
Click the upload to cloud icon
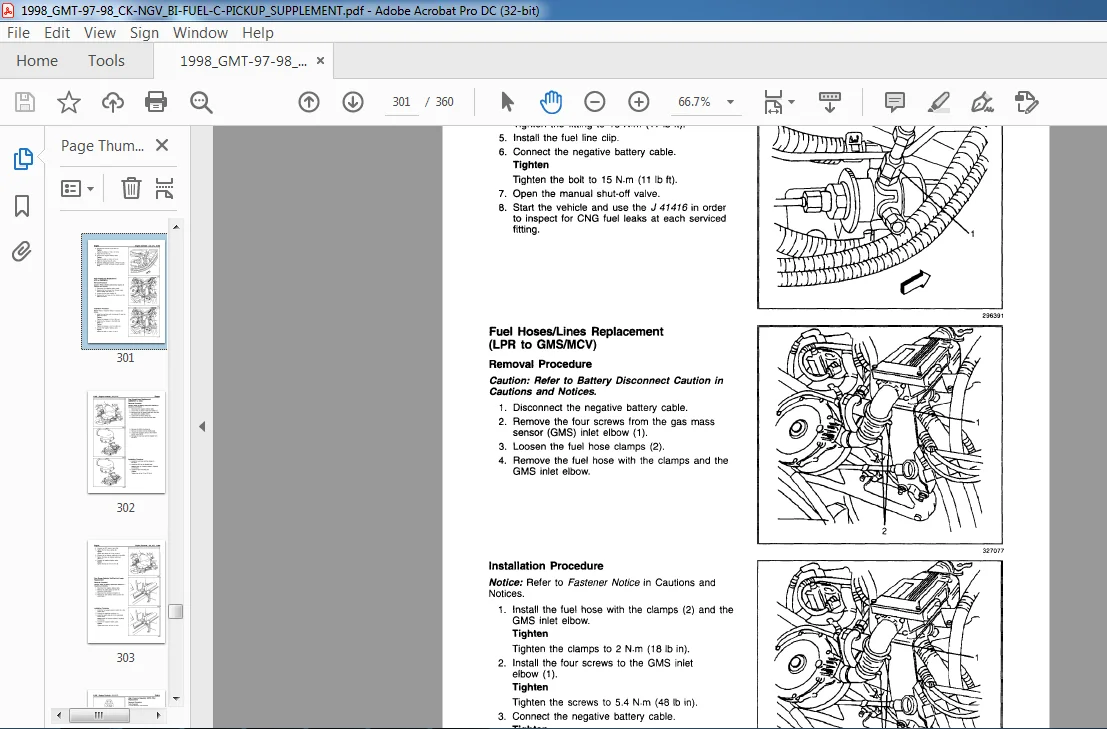point(113,102)
